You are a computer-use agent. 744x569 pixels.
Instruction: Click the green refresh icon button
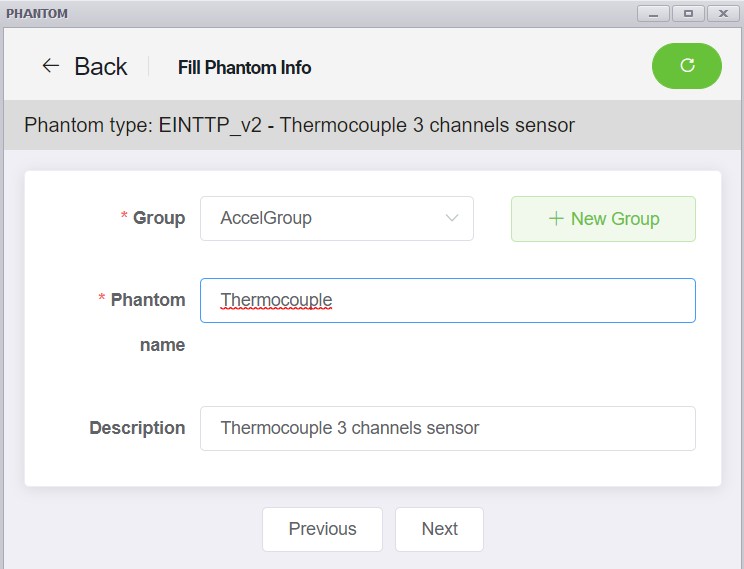pos(687,65)
